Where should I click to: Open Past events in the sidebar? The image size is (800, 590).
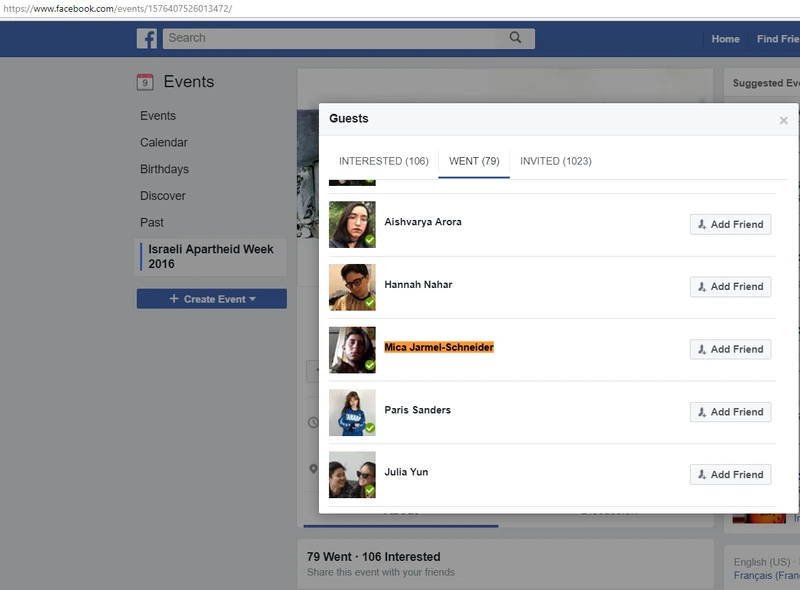pos(152,223)
